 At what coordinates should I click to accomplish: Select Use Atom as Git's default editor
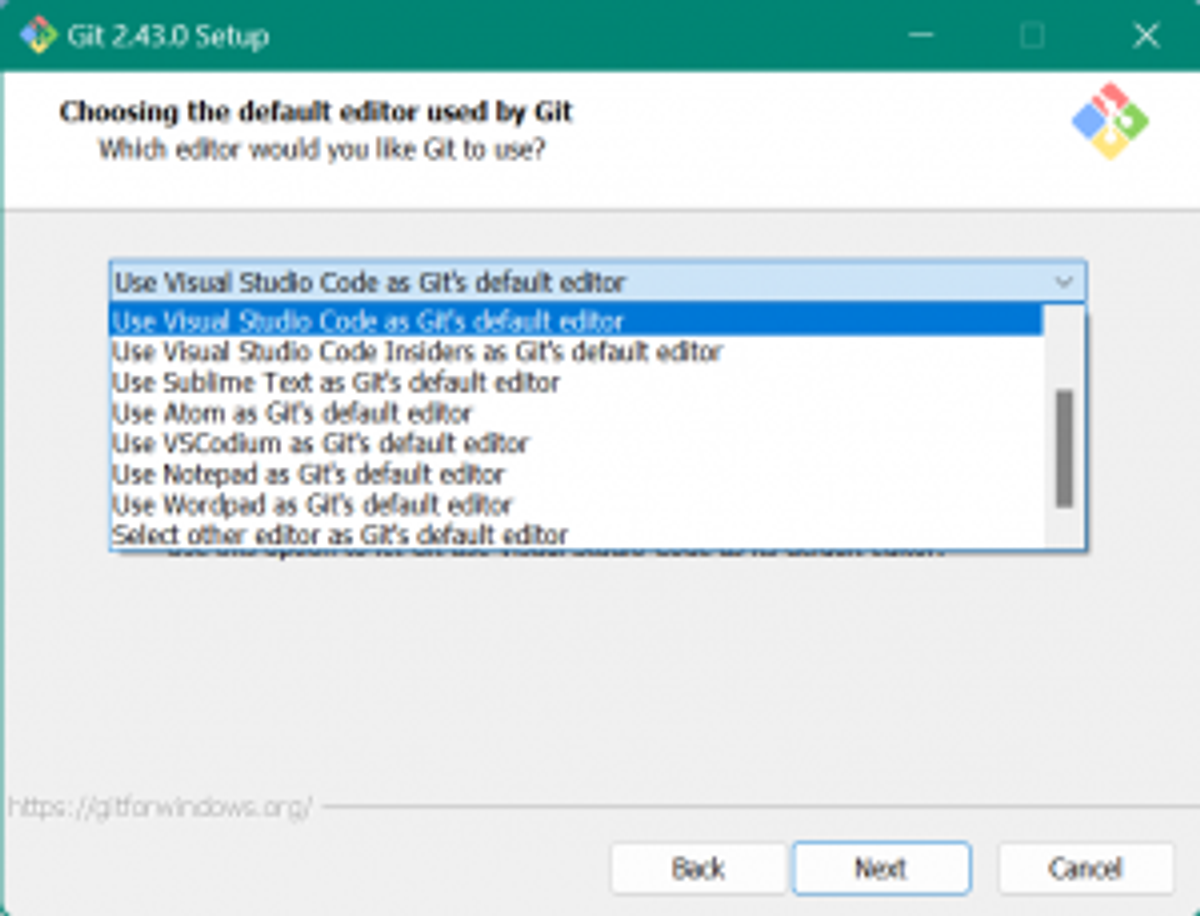tap(577, 413)
